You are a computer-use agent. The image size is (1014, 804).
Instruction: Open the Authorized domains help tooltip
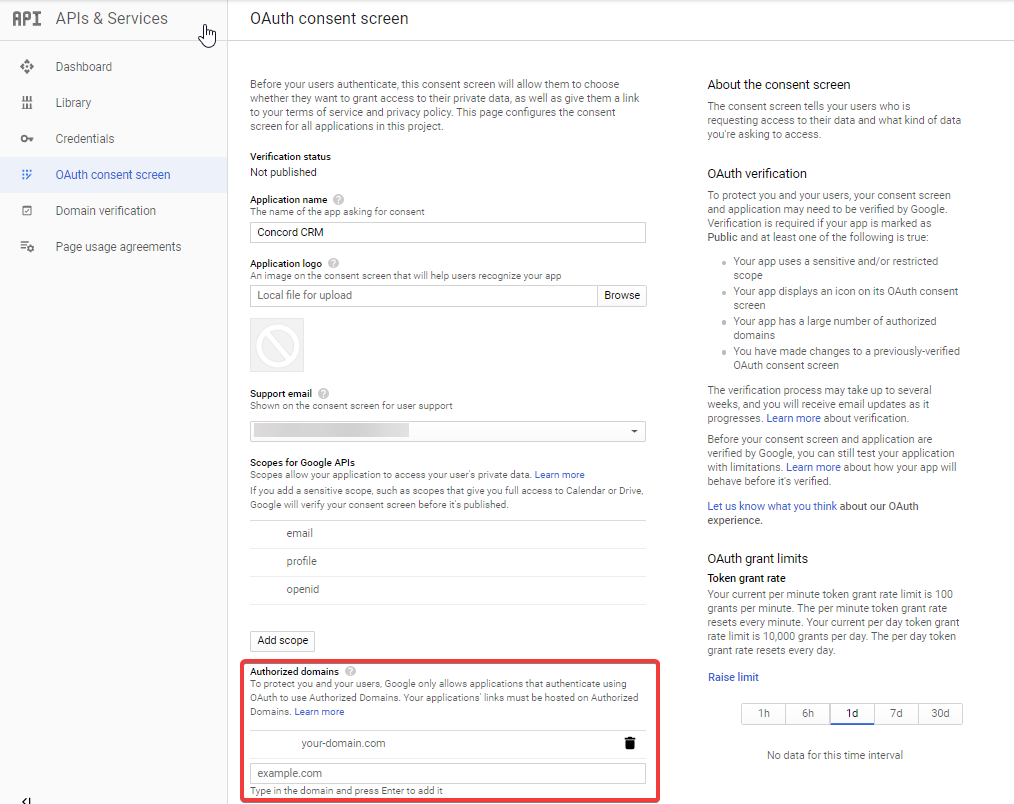349,670
